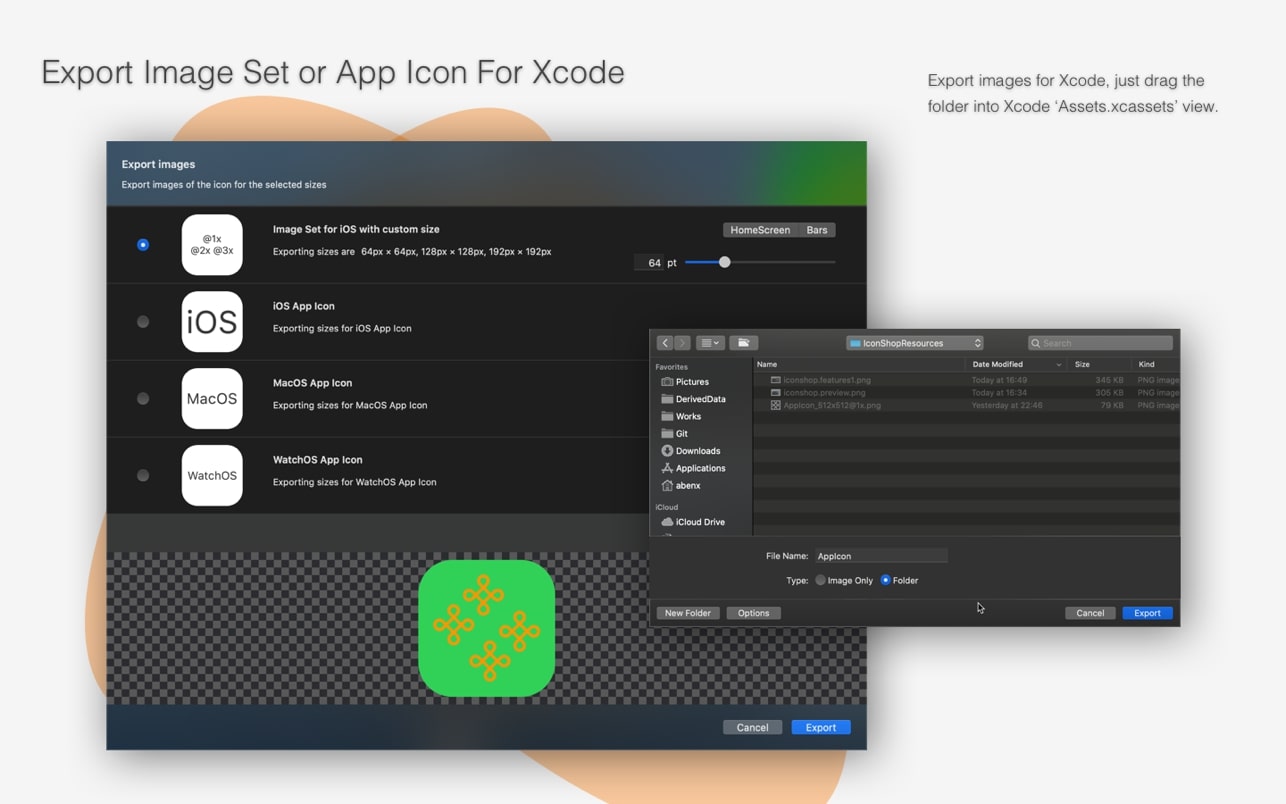
Task: Switch to the HomeScreen size preset
Action: click(x=760, y=230)
